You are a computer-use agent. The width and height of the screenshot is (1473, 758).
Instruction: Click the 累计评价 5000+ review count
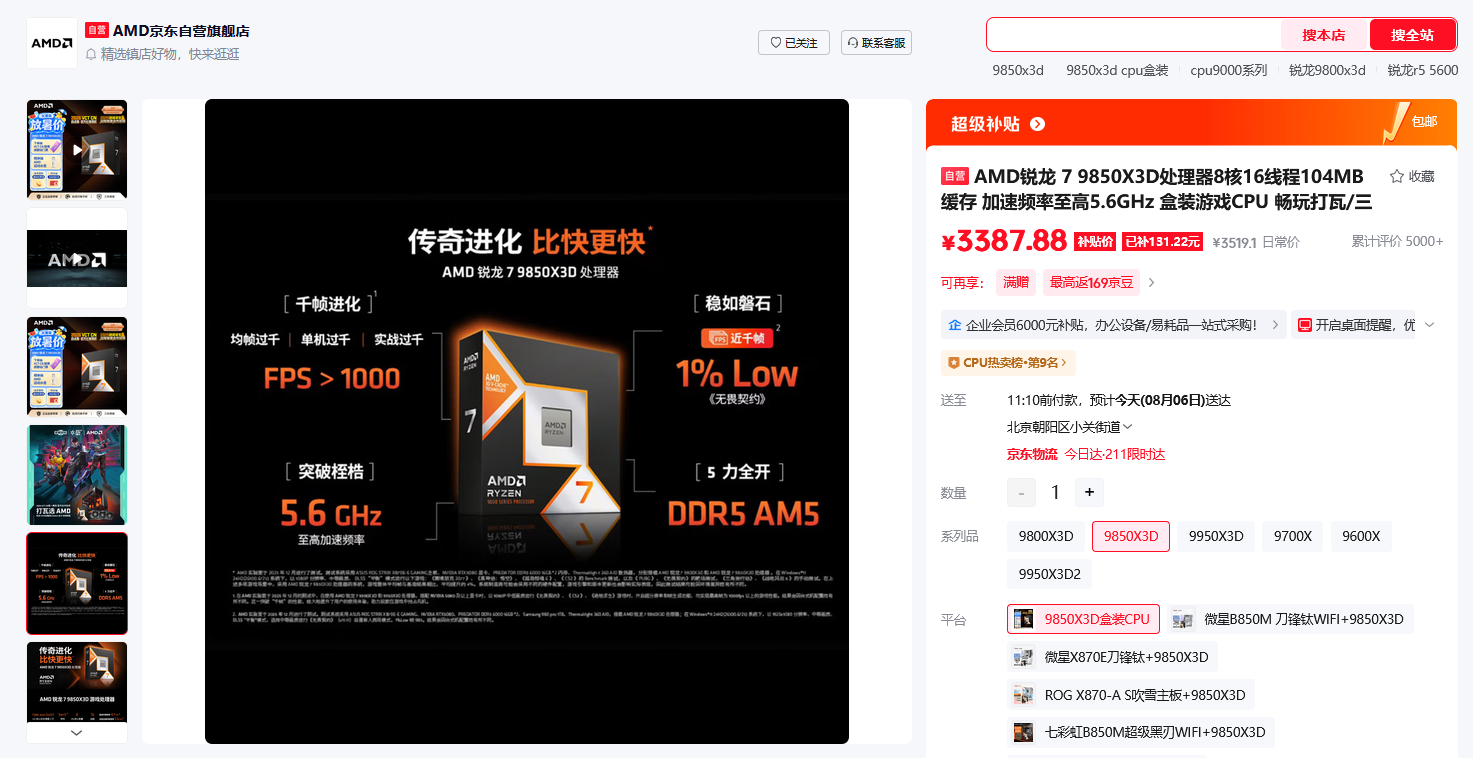1397,241
